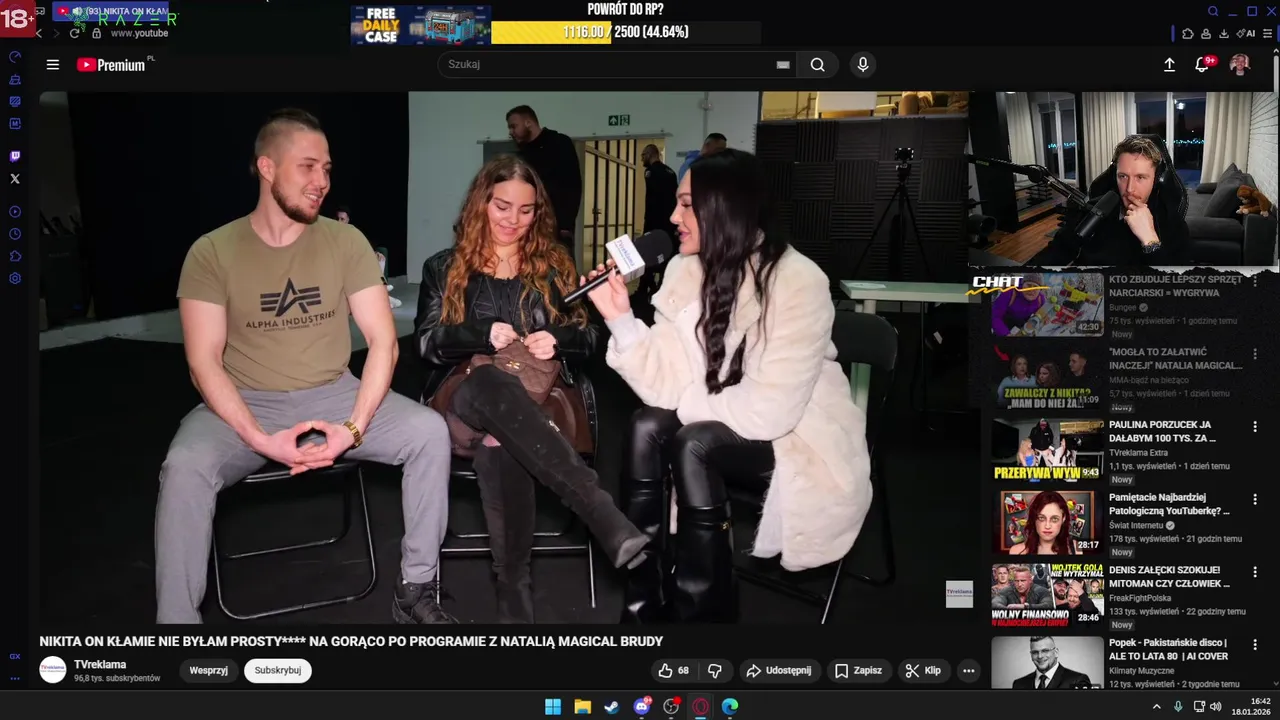Click the Opera forward navigation arrow
1280x720 pixels.
coord(56,33)
